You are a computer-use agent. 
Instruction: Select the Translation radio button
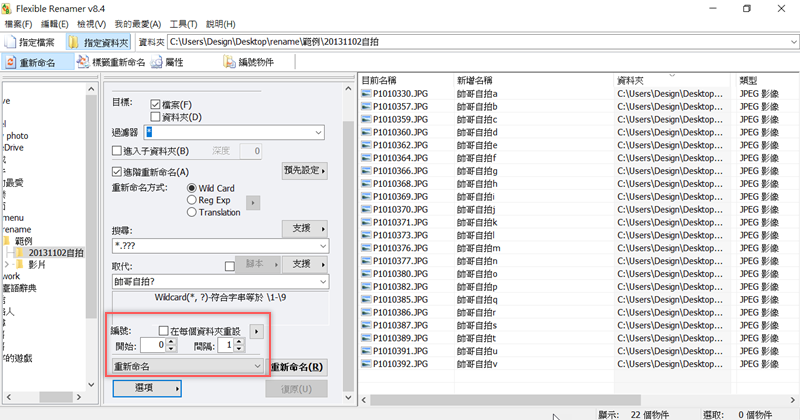(191, 212)
